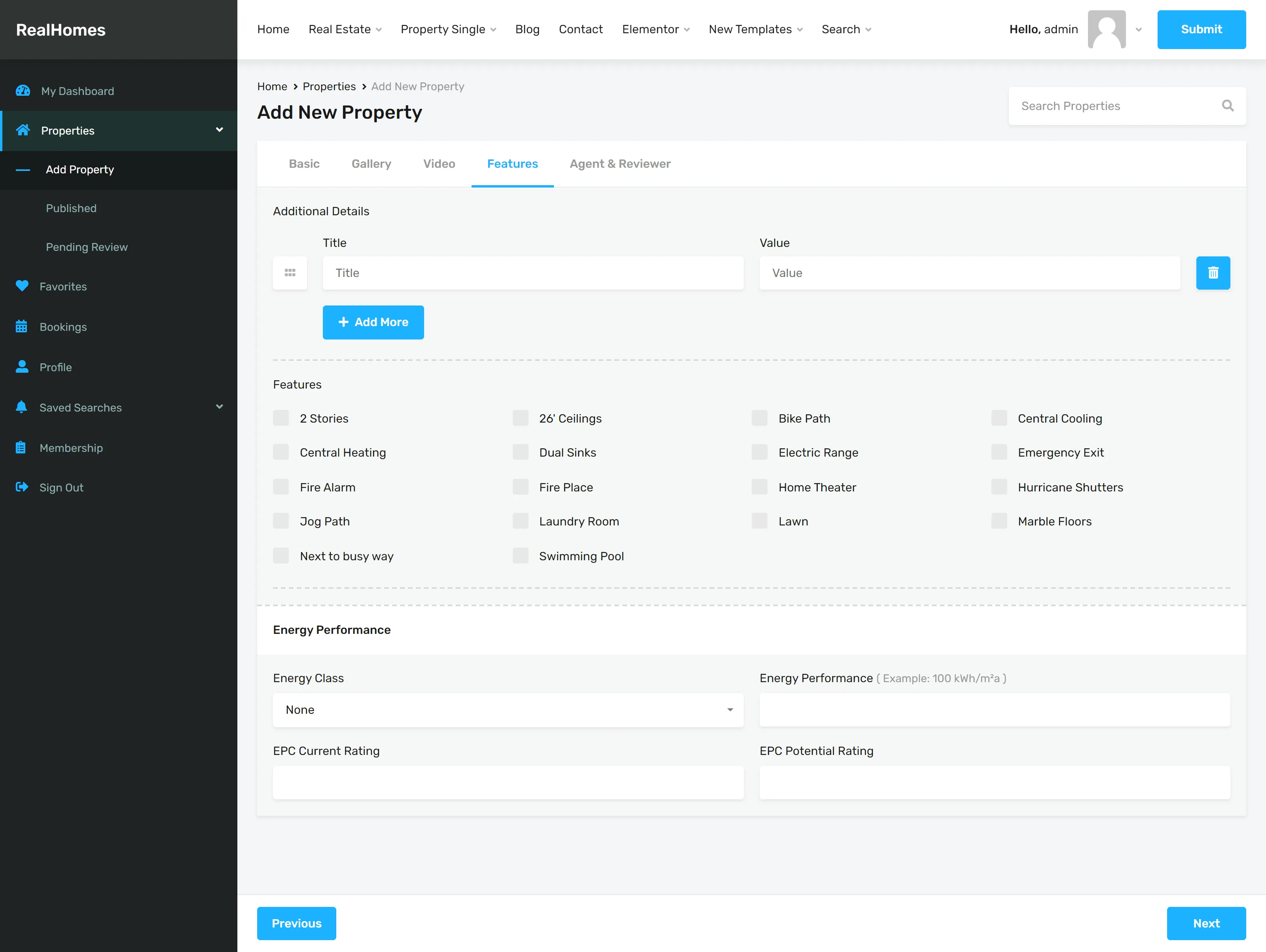Click the admin avatar image
Image resolution: width=1266 pixels, height=952 pixels.
tap(1106, 29)
